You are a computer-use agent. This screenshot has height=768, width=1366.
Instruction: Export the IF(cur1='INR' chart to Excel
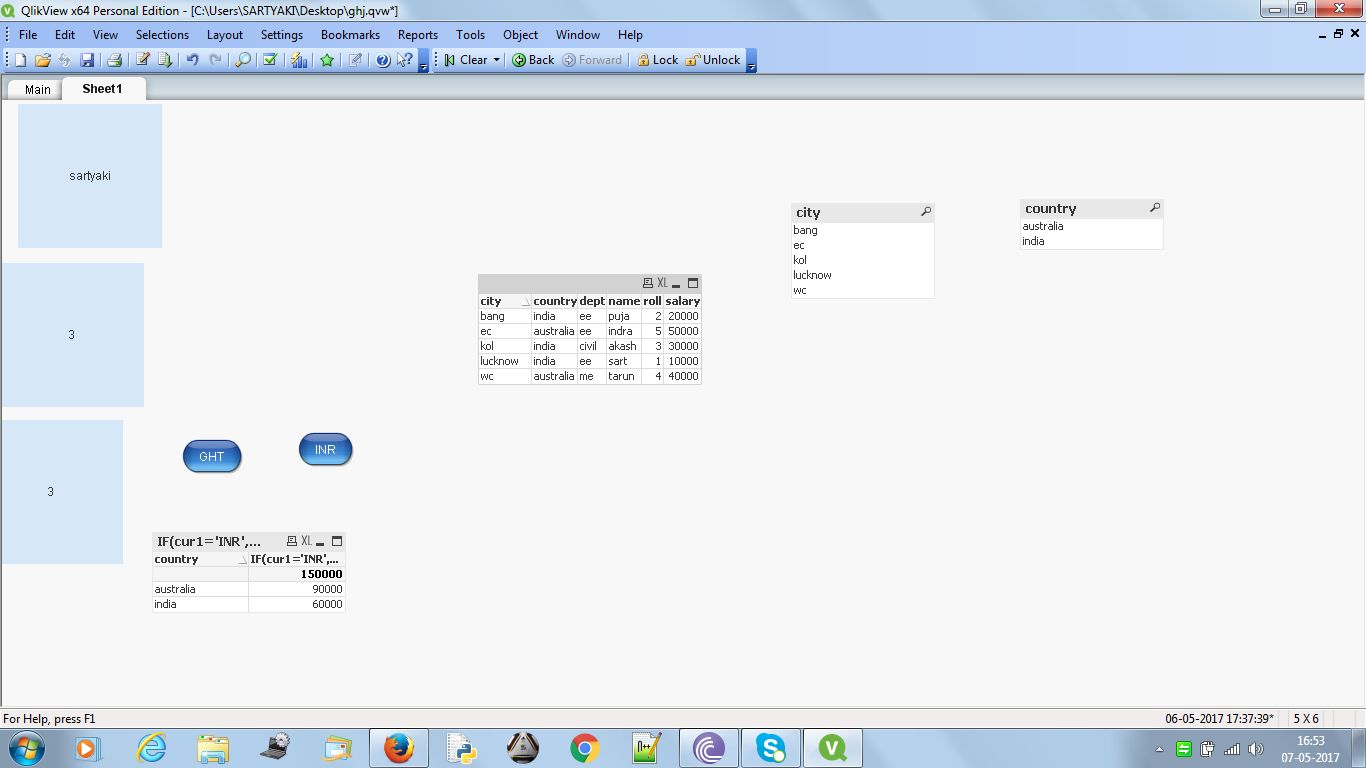click(x=306, y=541)
